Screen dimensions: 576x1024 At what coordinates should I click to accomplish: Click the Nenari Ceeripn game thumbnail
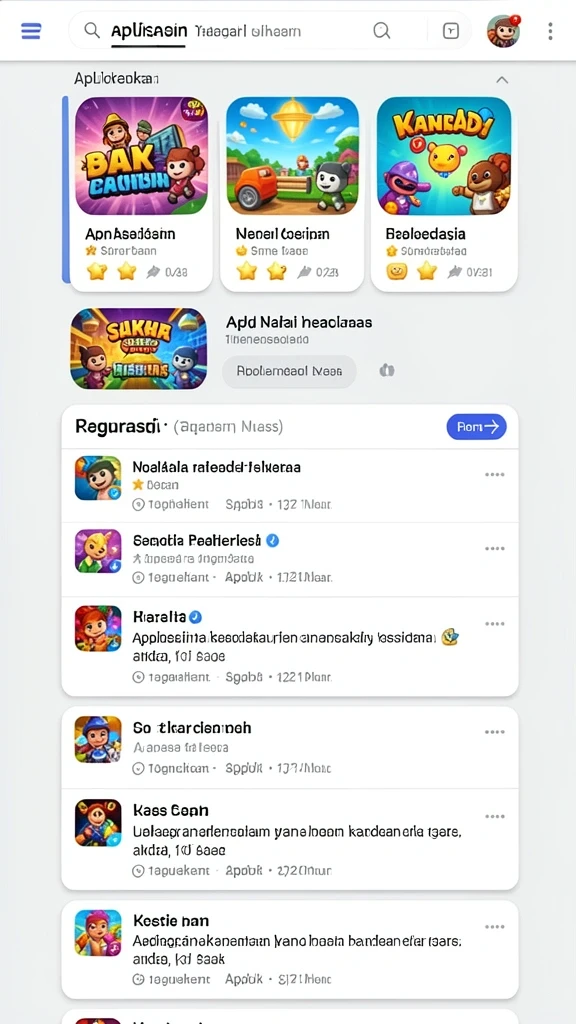point(293,155)
